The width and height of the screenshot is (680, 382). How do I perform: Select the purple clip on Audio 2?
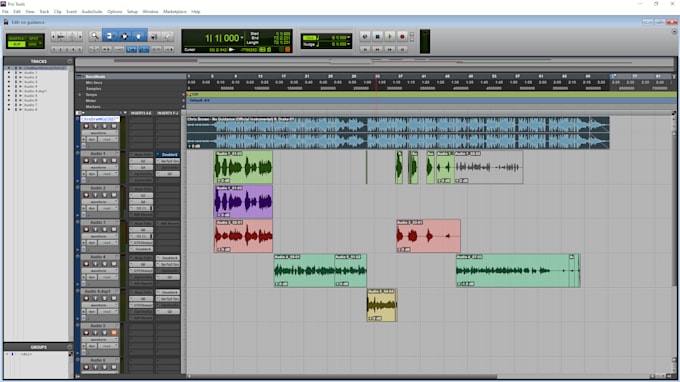243,202
